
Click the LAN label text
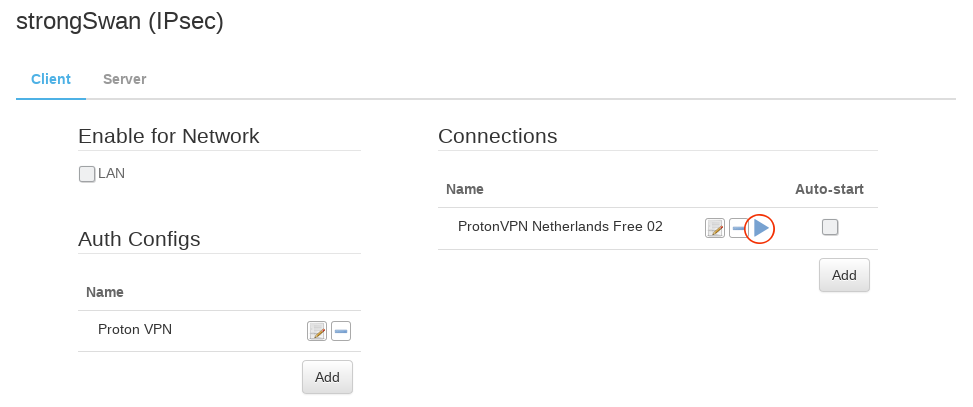(112, 173)
